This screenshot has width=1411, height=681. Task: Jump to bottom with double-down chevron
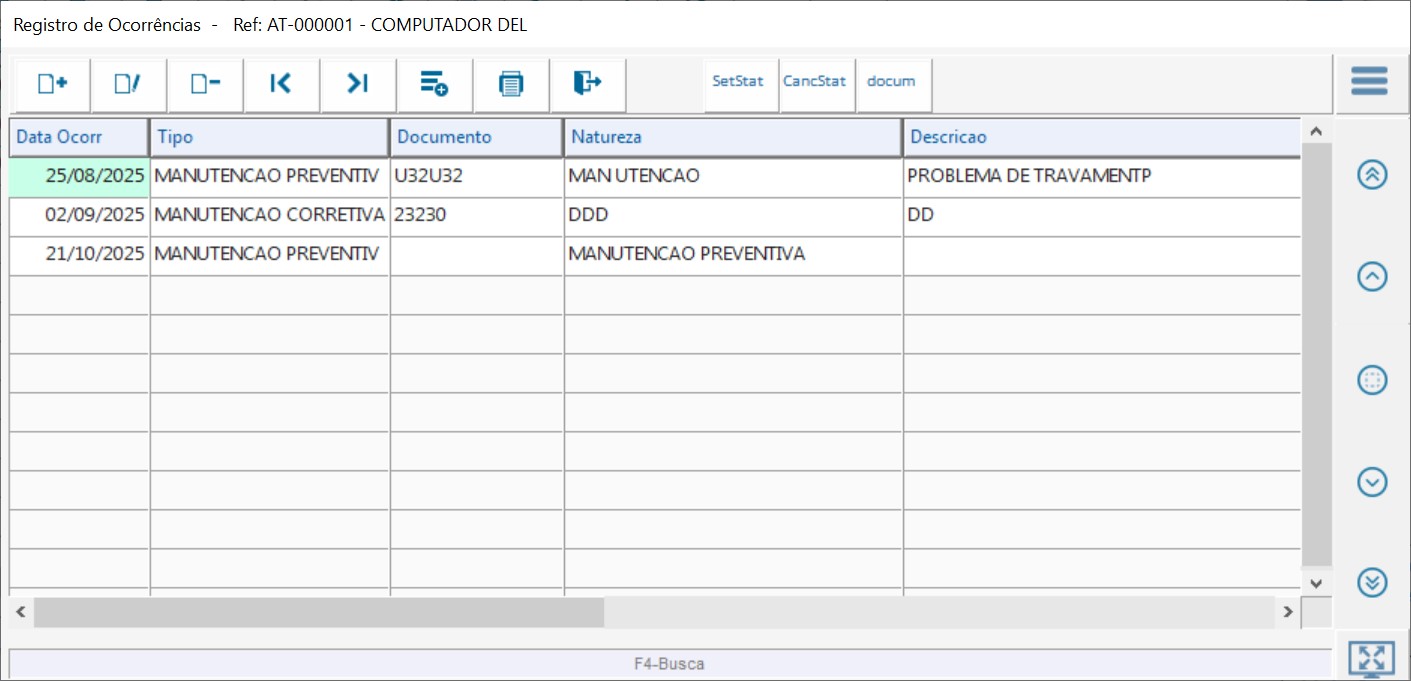tap(1372, 582)
